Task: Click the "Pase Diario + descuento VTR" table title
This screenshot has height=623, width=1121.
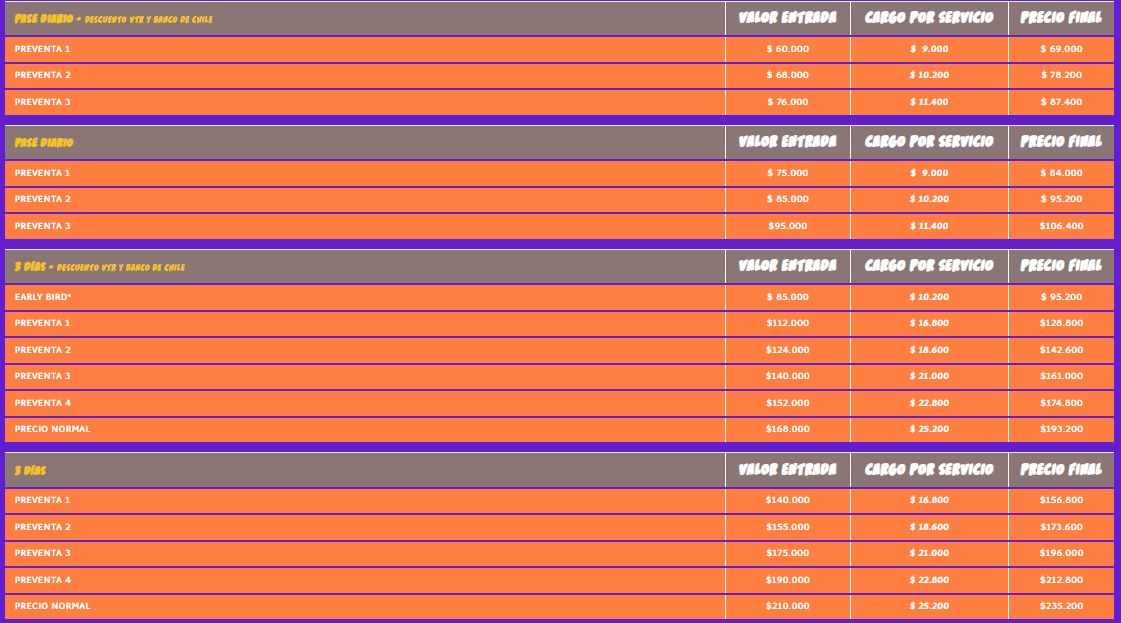Action: (113, 19)
